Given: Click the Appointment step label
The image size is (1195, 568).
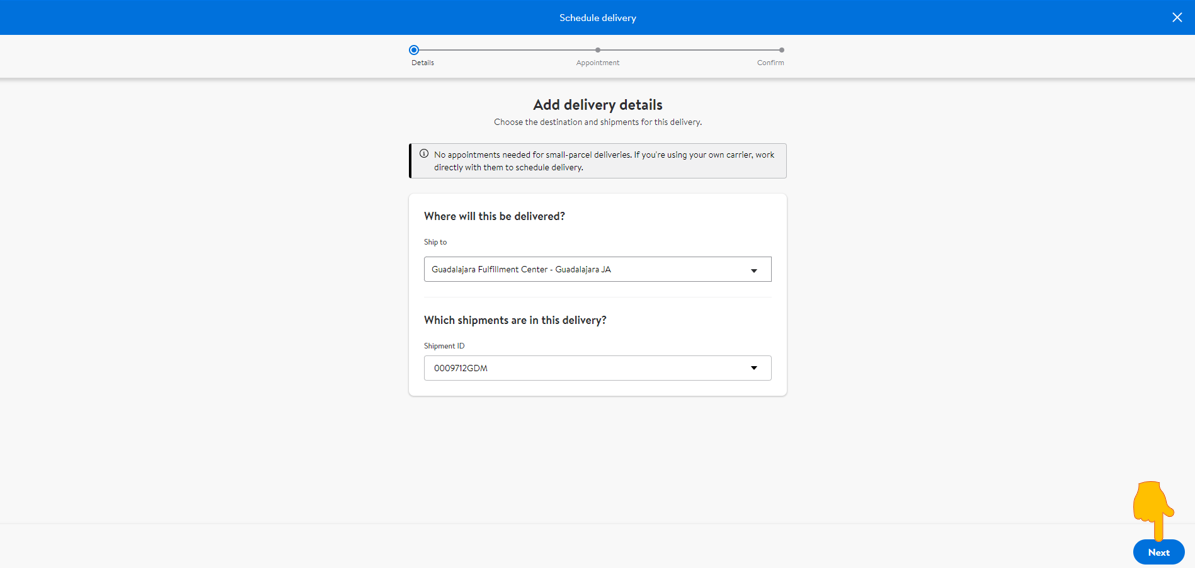Looking at the screenshot, I should [x=598, y=63].
